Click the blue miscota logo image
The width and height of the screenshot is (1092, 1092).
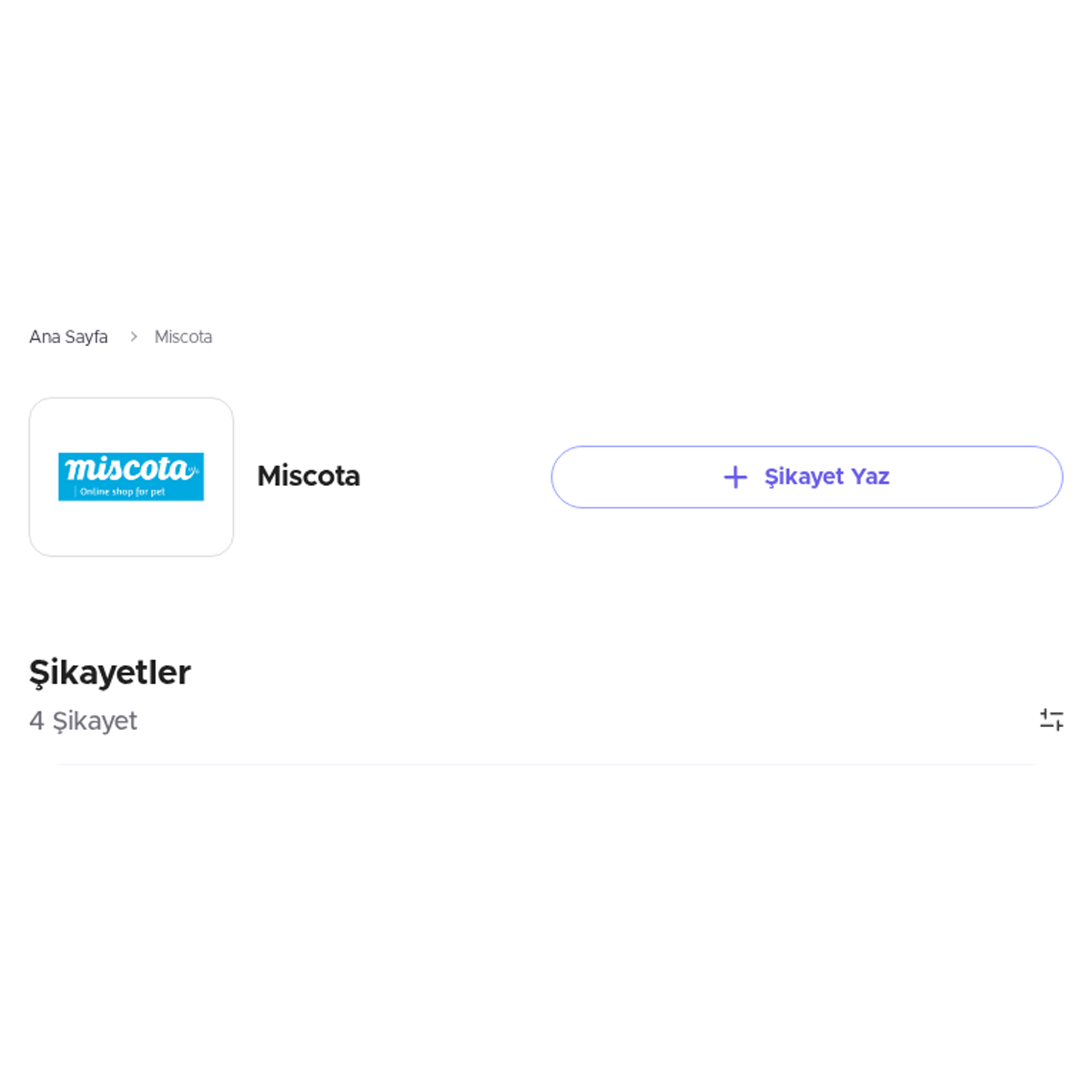tap(131, 477)
